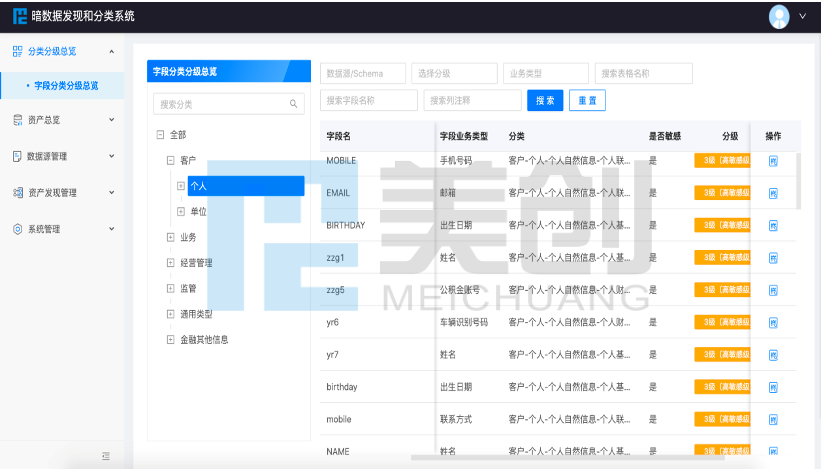Expand 系统管理 menu chevron
Viewport: 822px width, 474px height.
[112, 229]
